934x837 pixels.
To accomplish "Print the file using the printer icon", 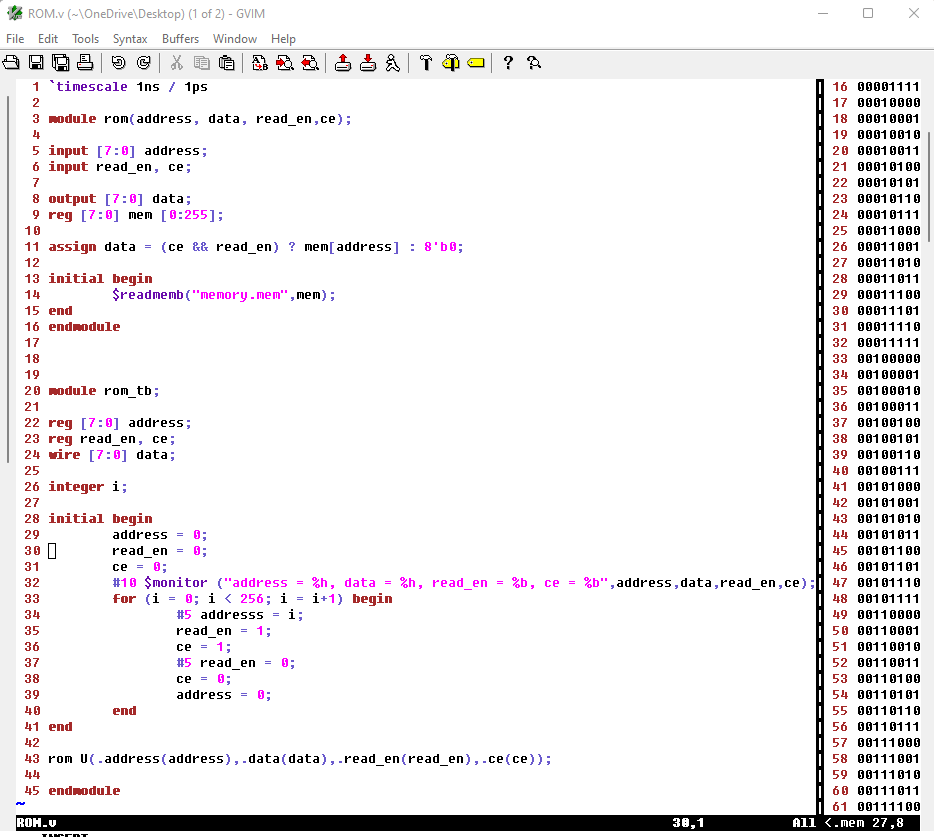I will pyautogui.click(x=85, y=63).
